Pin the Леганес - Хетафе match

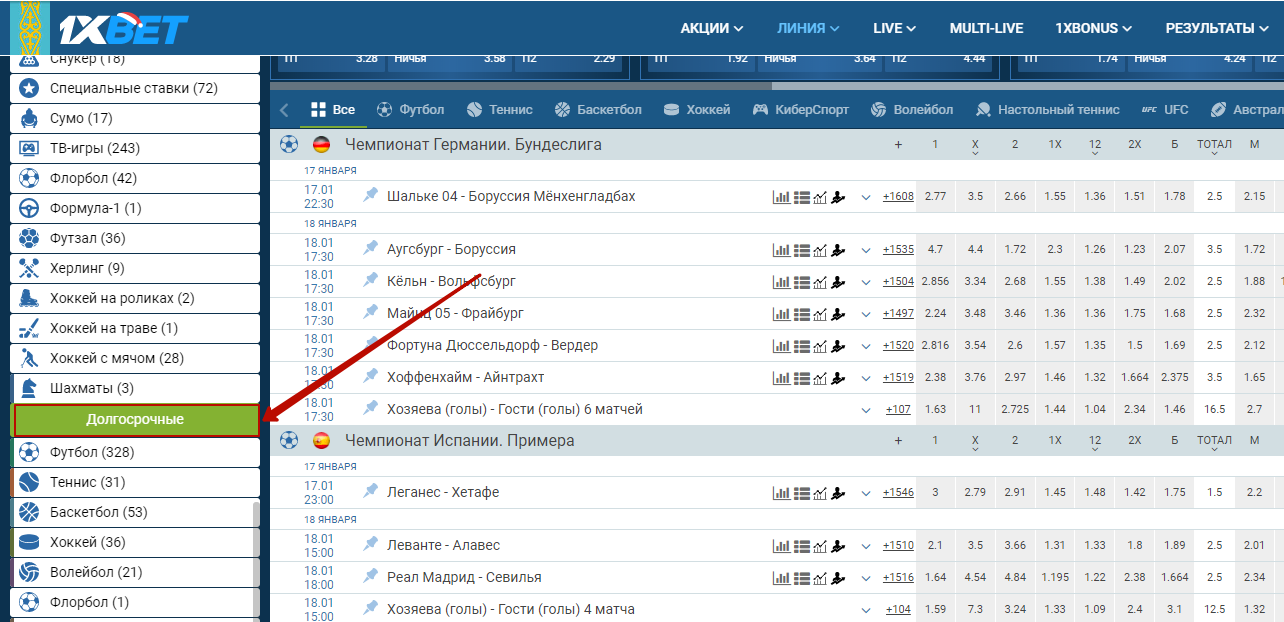[x=371, y=491]
